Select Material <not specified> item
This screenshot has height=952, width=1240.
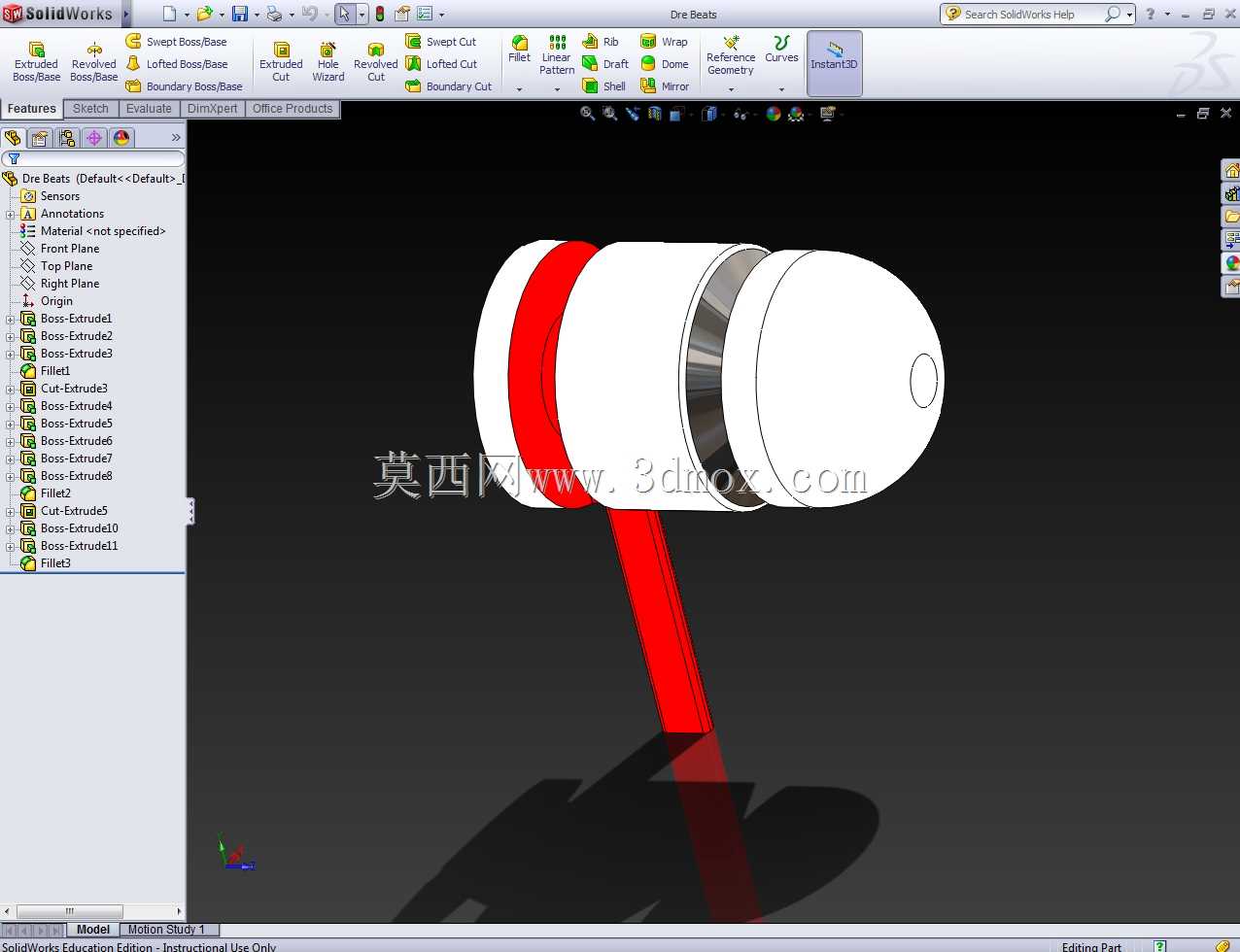[92, 231]
